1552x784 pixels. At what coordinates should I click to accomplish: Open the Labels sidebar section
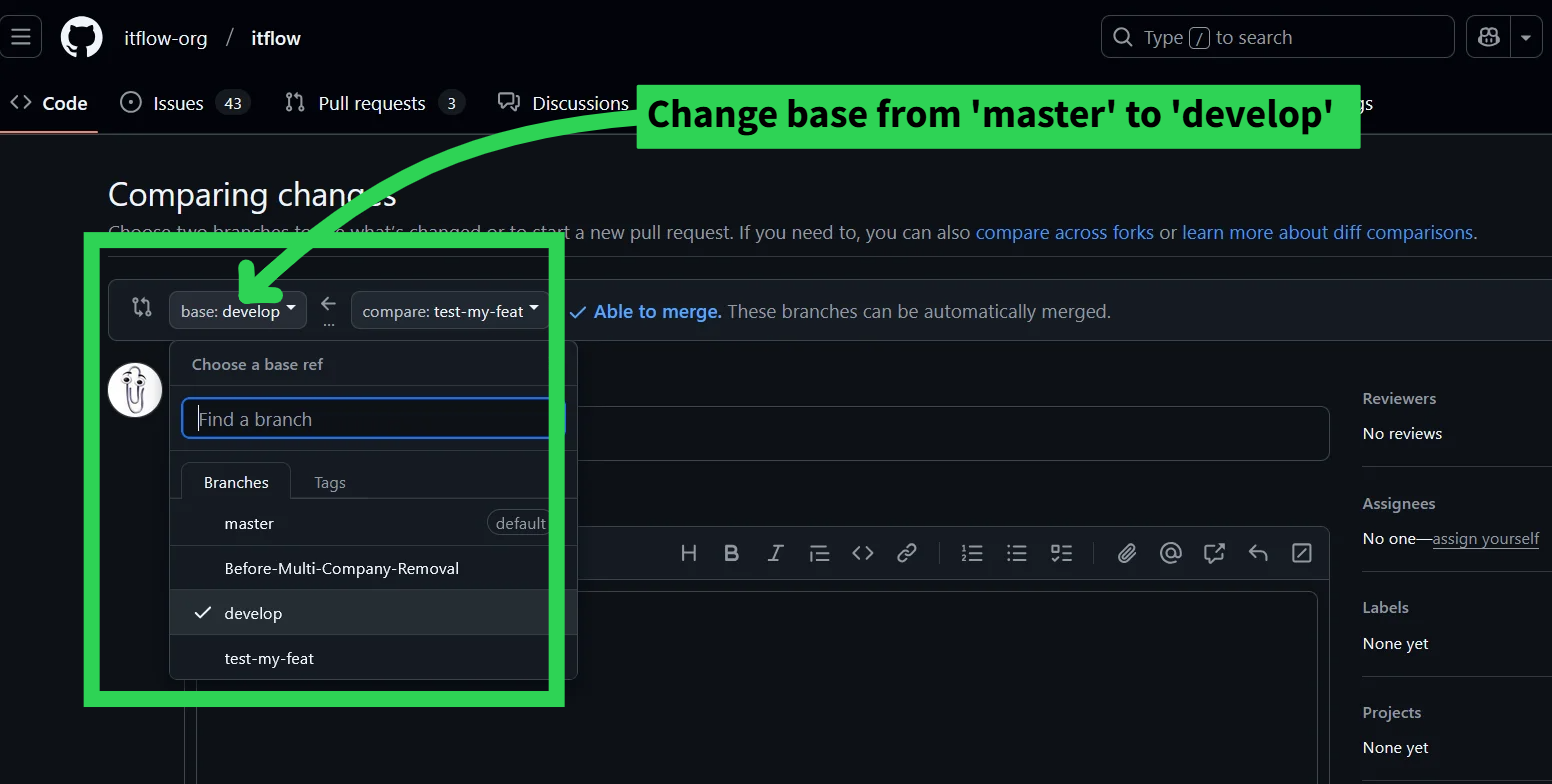1385,607
